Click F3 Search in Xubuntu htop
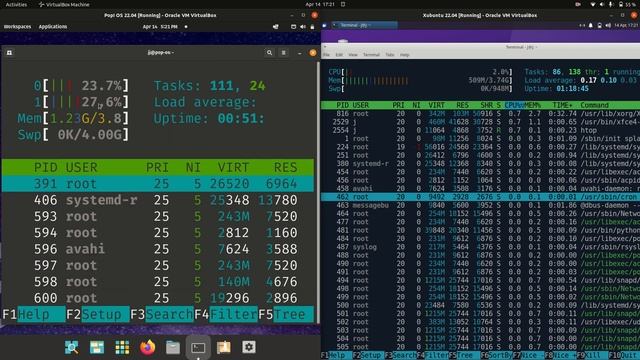This screenshot has height=360, width=640. pos(400,356)
